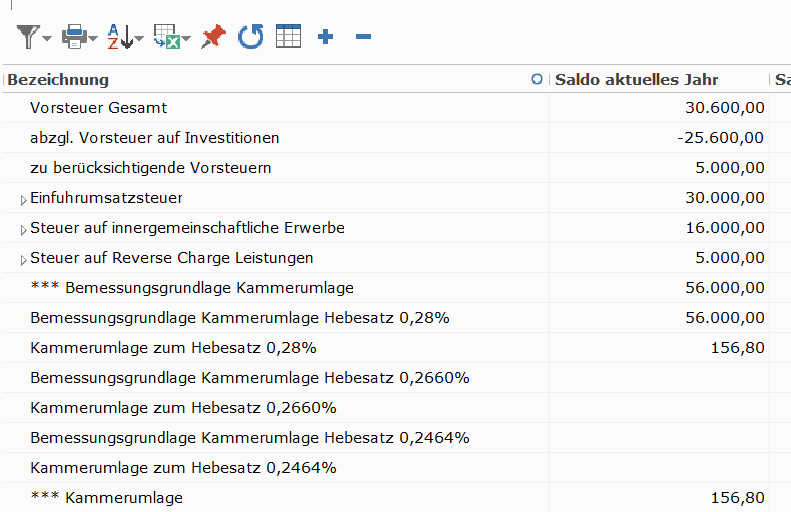The image size is (791, 512).
Task: Open the export dropdown arrow
Action: click(186, 38)
